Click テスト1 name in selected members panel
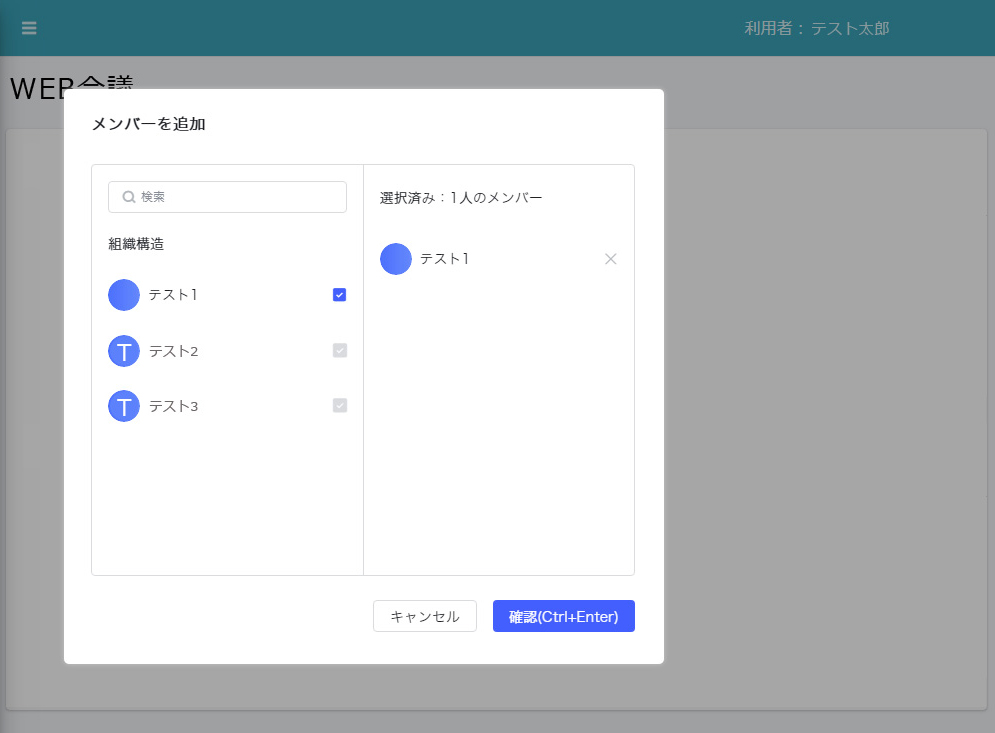 (444, 259)
